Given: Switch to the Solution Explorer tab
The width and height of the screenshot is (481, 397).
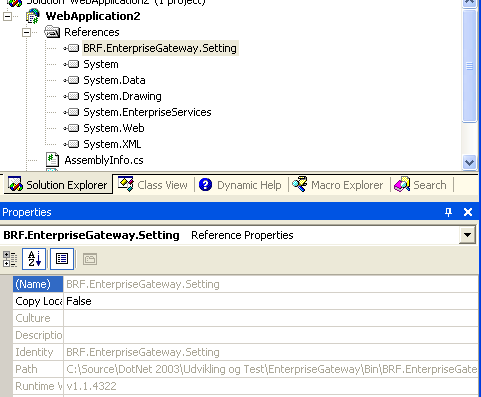Looking at the screenshot, I should tap(58, 184).
